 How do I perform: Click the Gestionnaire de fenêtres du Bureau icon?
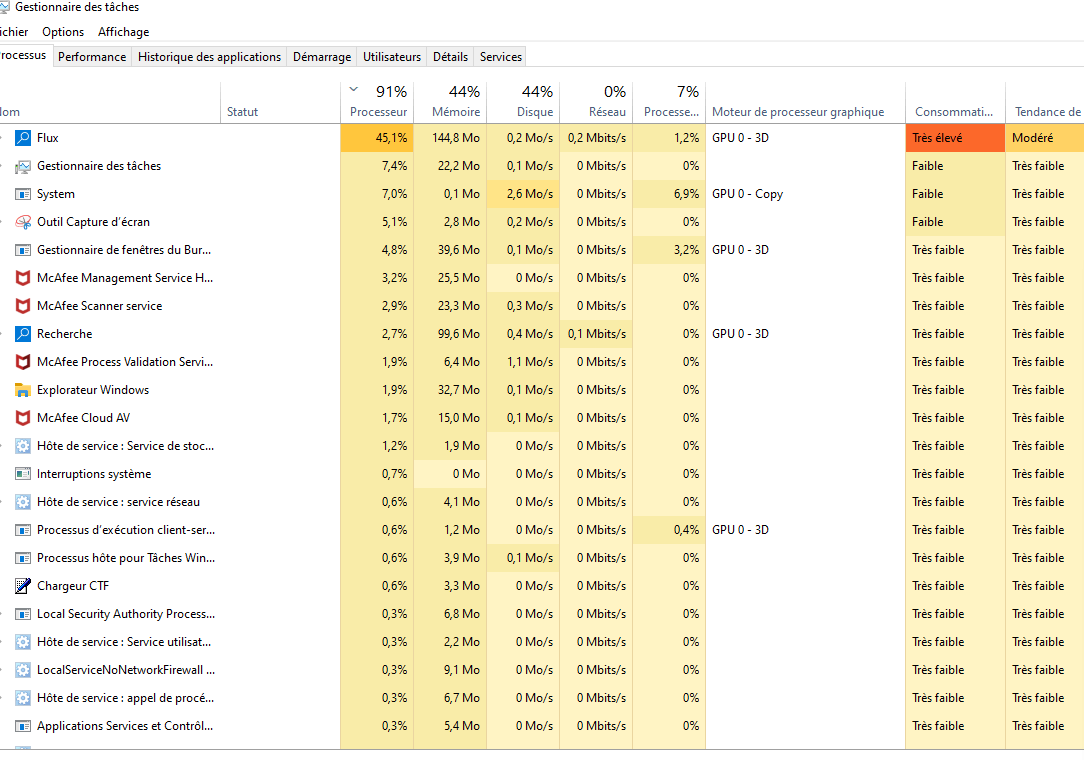coord(23,250)
